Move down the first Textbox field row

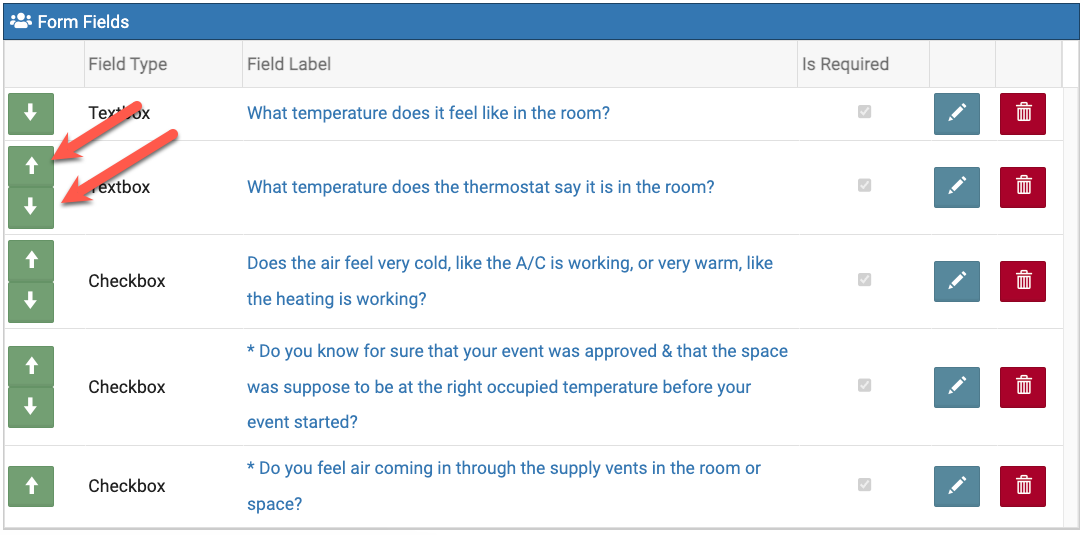[31, 113]
